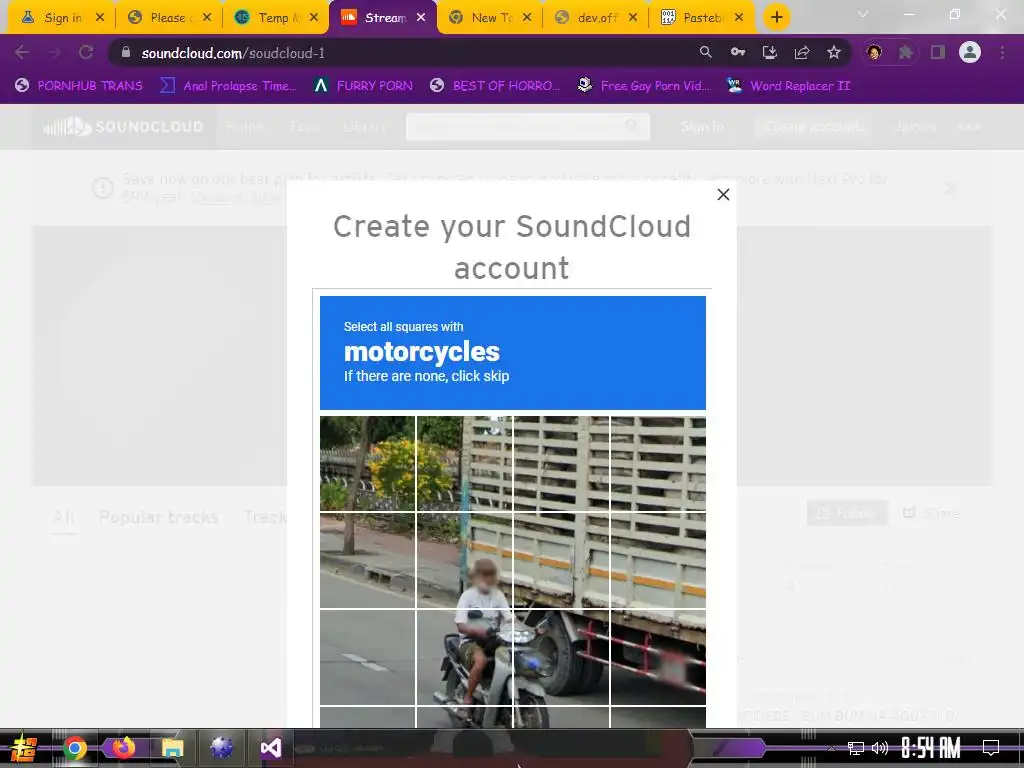The height and width of the screenshot is (768, 1024).
Task: Click the zoom magnifier icon in address bar
Action: 705,52
